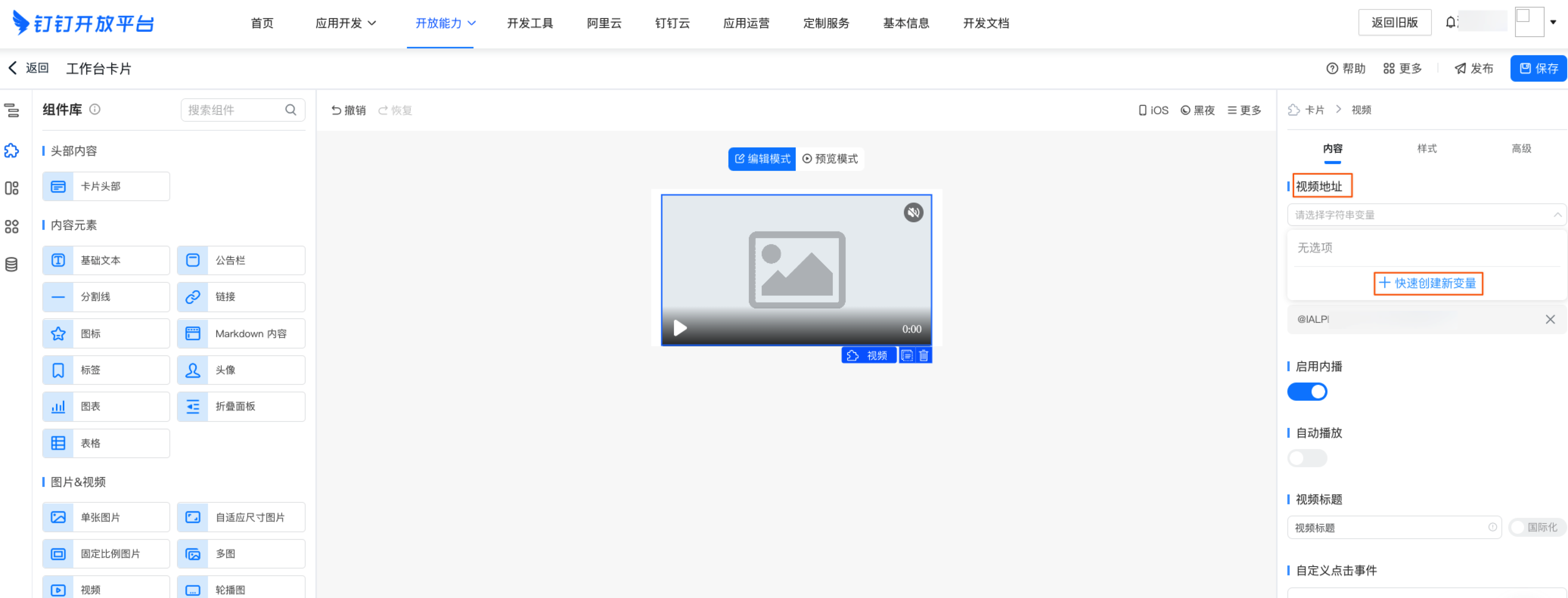Viewport: 1568px width, 598px height.
Task: Open the notification bell icon
Action: pyautogui.click(x=1451, y=23)
